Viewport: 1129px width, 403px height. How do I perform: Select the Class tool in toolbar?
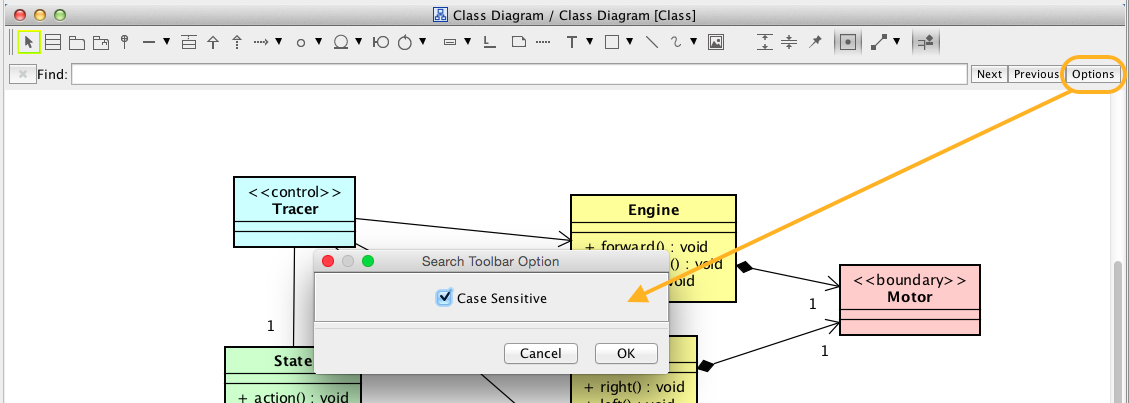tap(53, 42)
